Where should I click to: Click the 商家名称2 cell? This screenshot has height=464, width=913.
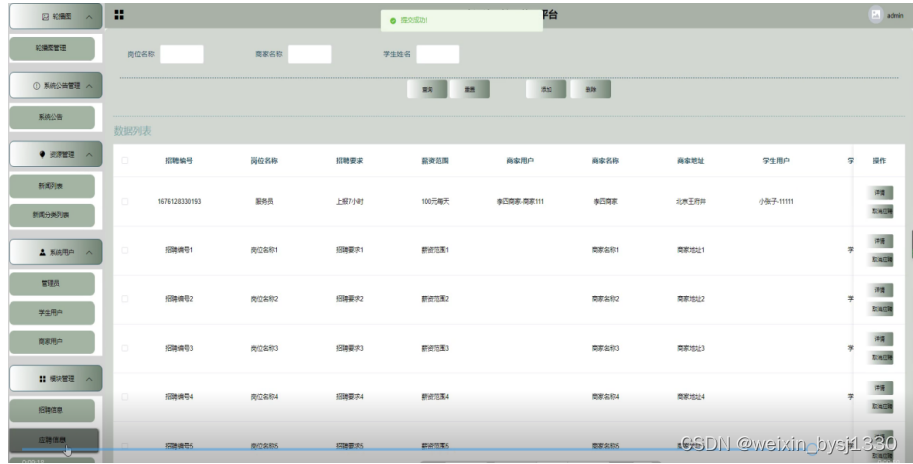point(606,299)
